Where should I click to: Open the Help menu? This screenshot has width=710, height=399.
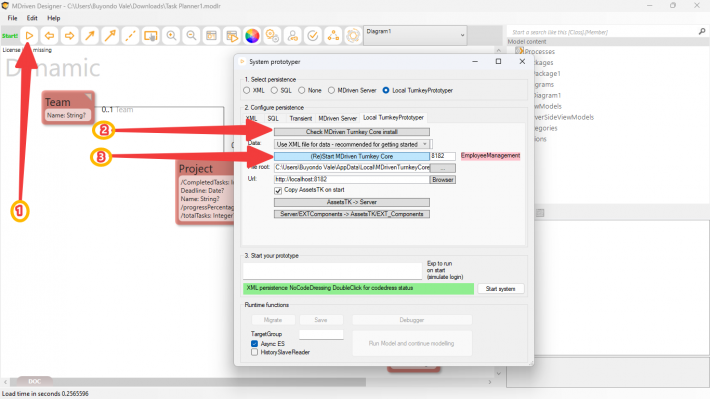[x=53, y=18]
